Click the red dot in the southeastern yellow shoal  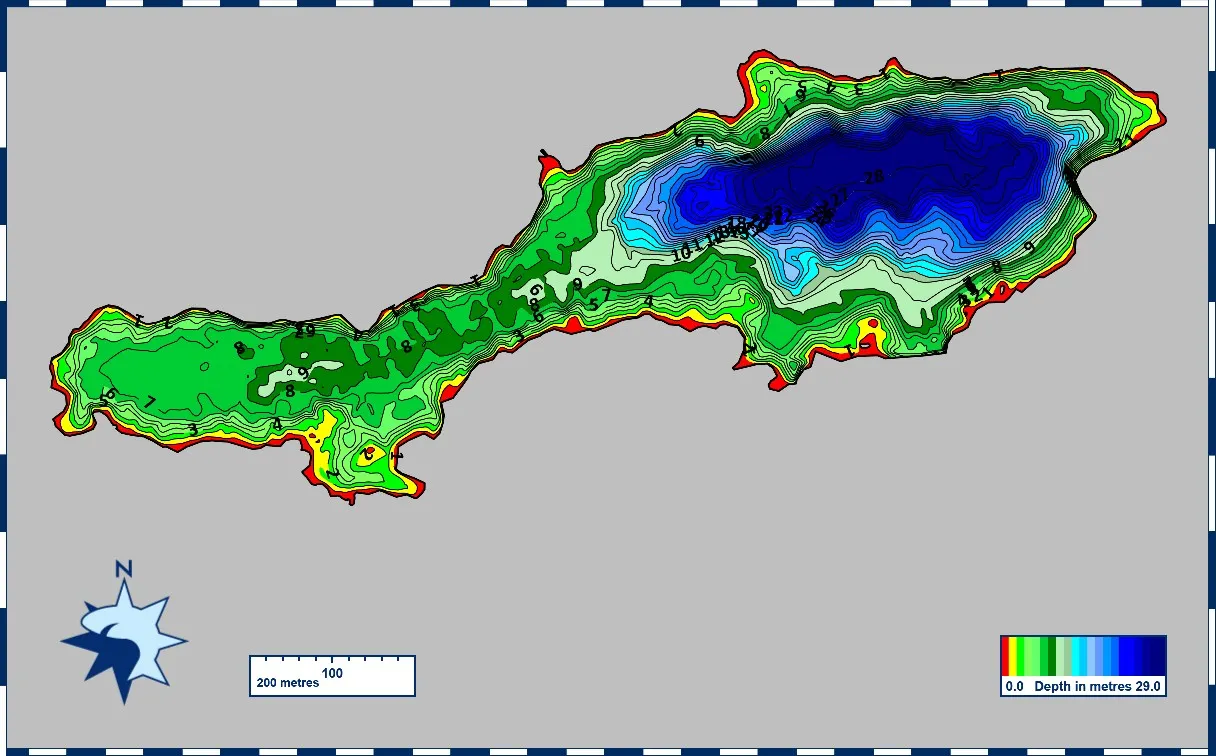tap(875, 325)
